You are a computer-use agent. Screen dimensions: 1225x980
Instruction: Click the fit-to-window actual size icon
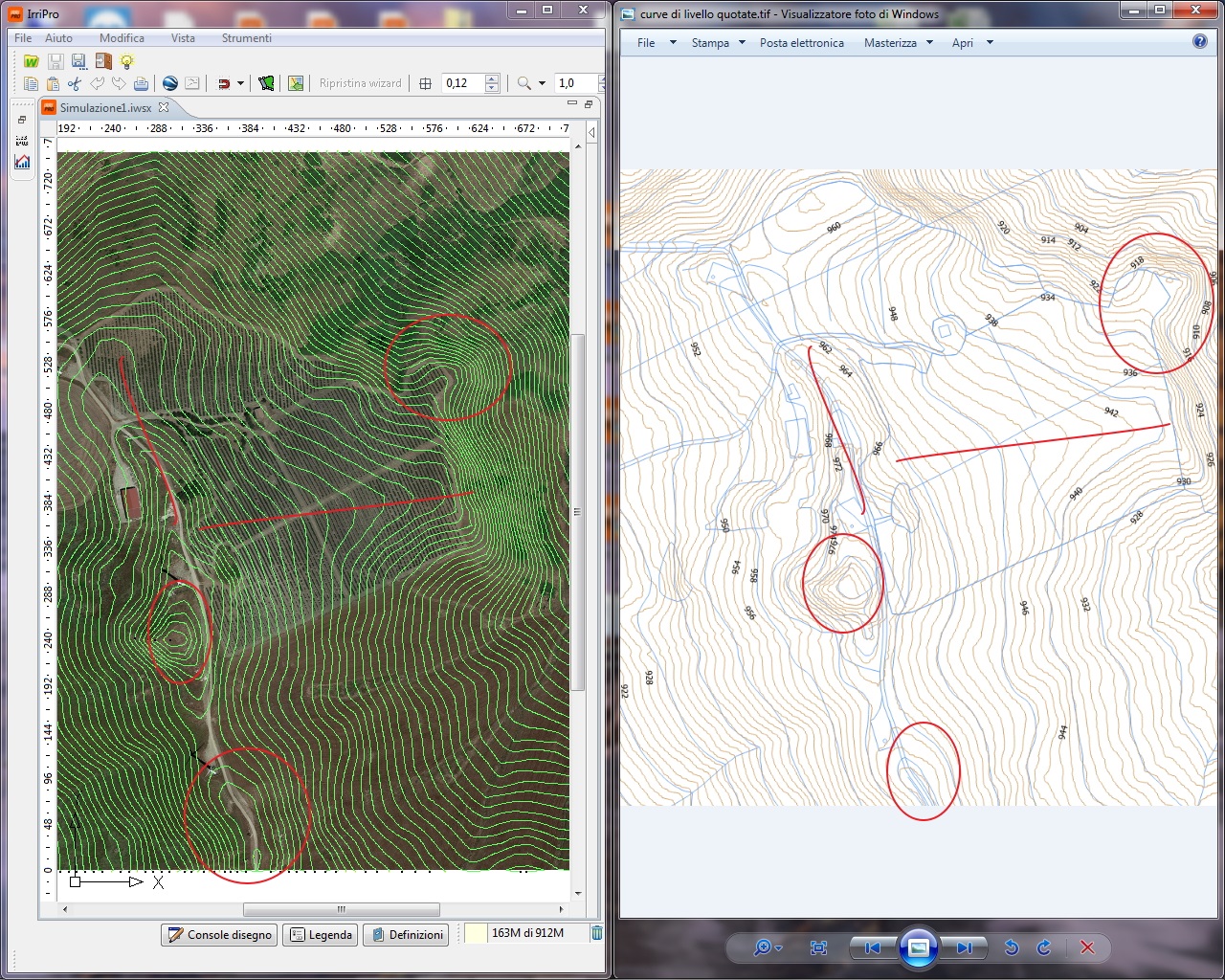[x=818, y=947]
